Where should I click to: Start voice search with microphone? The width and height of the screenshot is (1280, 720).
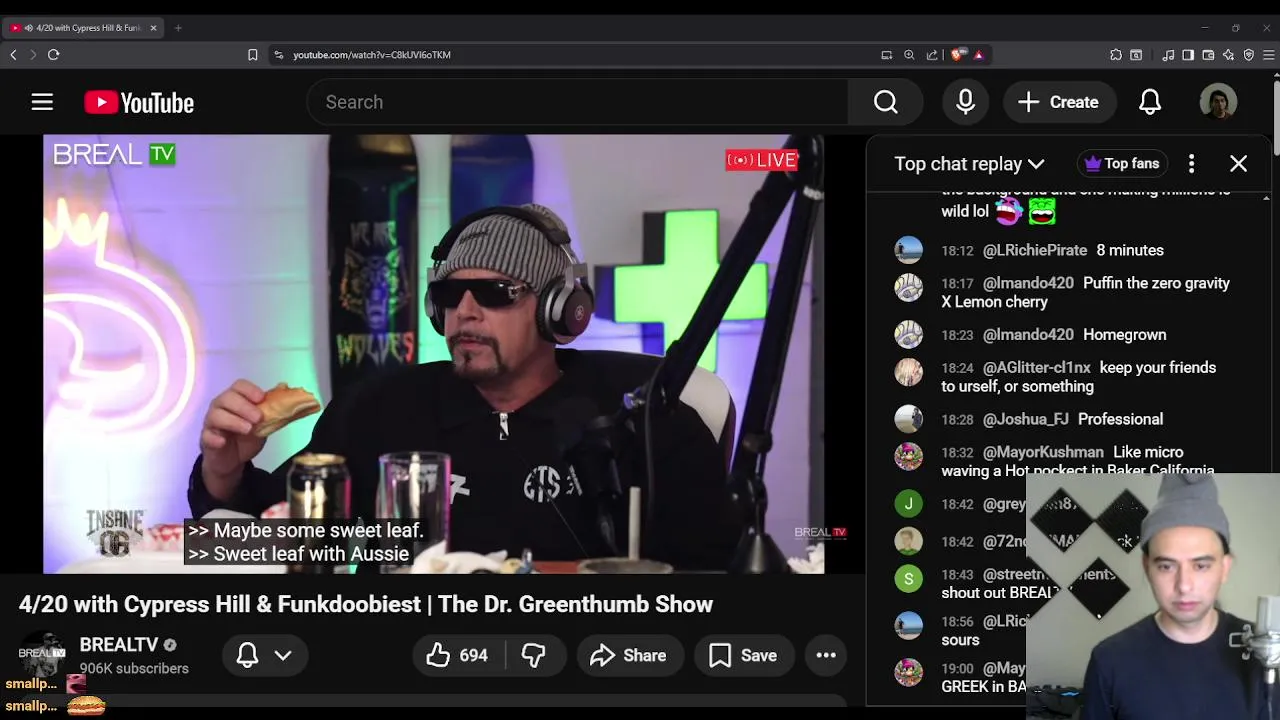coord(965,102)
